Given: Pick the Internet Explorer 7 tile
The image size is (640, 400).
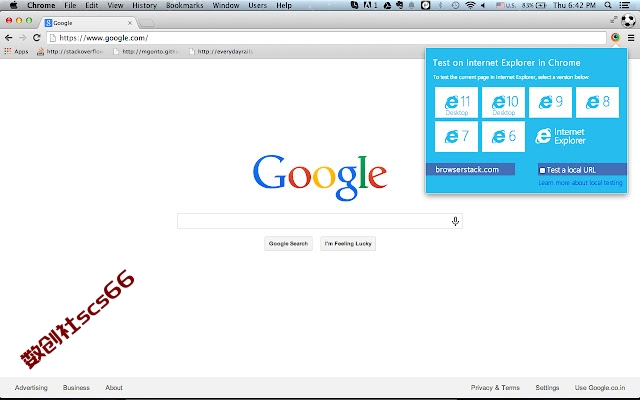Looking at the screenshot, I should (456, 137).
